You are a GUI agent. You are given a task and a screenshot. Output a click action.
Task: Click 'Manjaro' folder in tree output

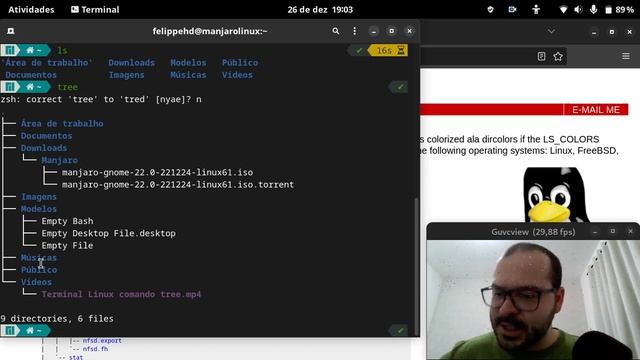click(x=60, y=160)
